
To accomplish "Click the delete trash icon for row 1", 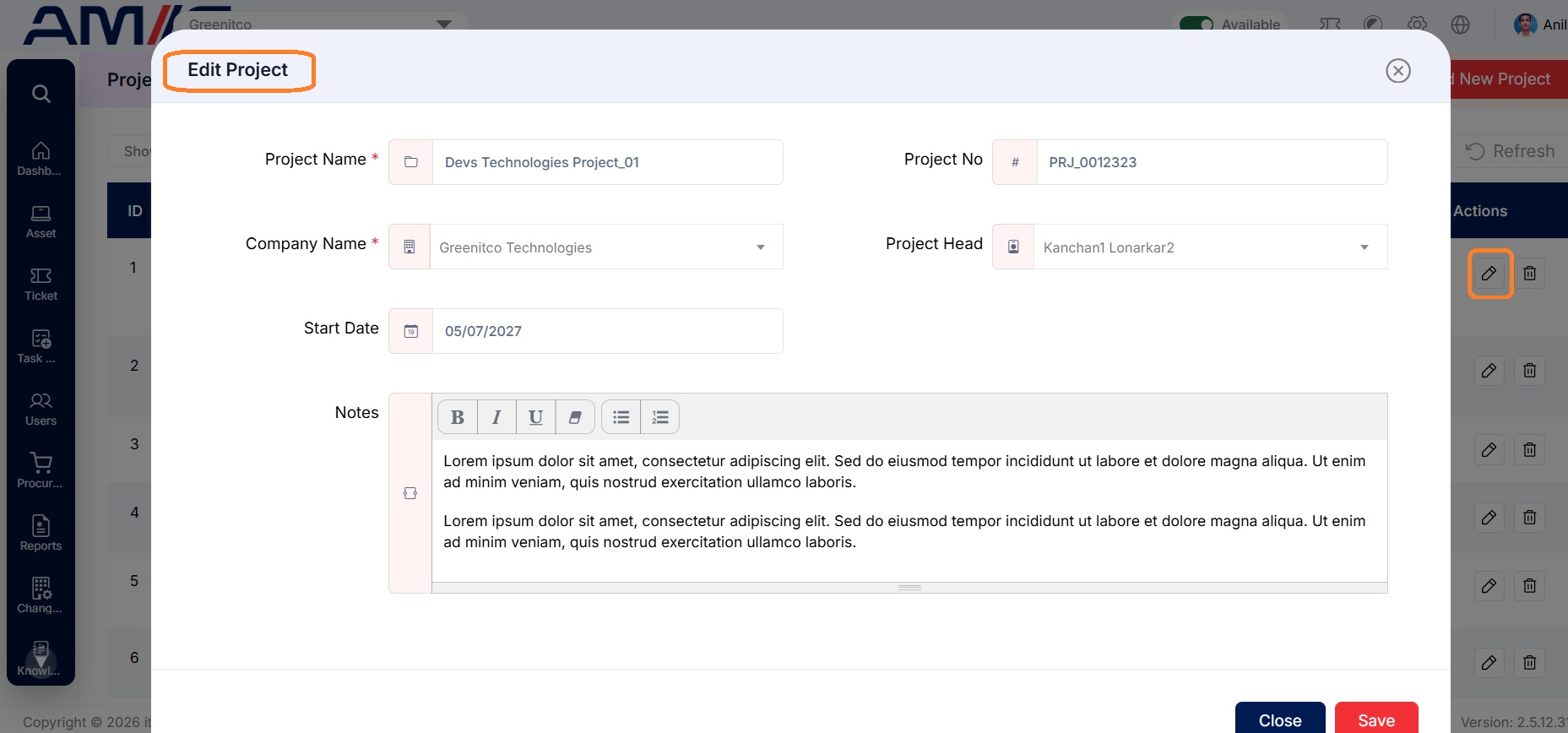I will click(x=1529, y=274).
